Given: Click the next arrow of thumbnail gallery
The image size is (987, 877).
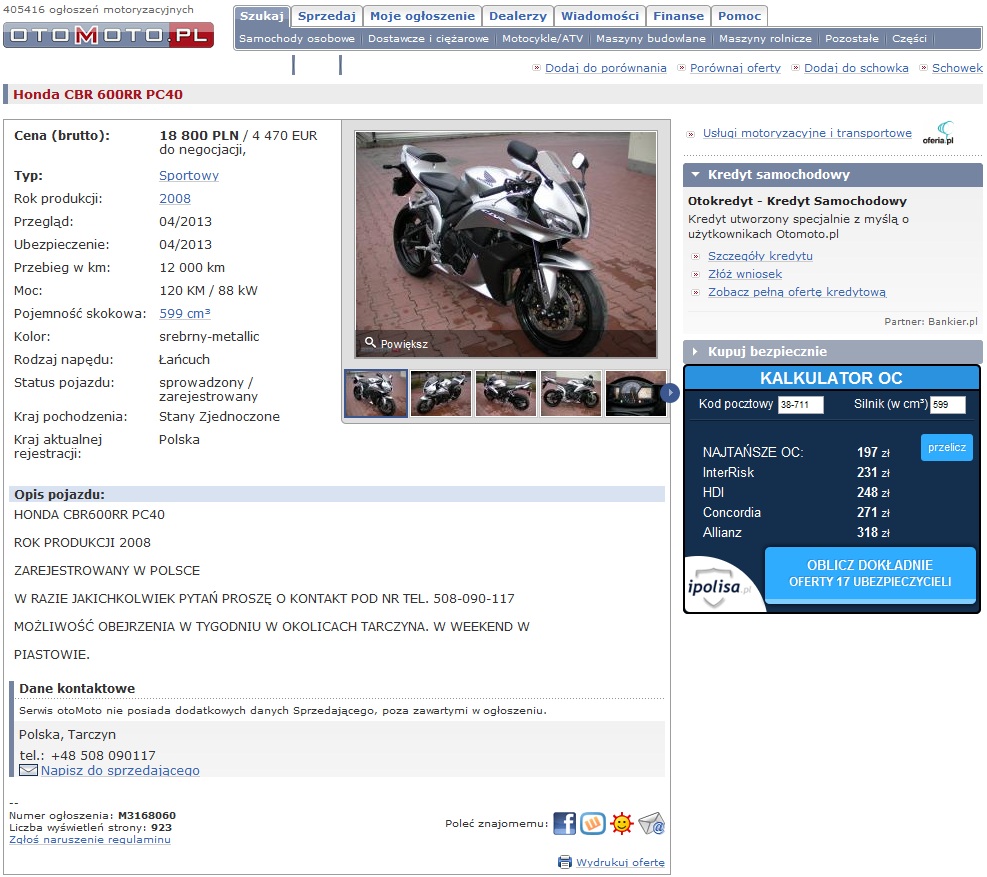Looking at the screenshot, I should (x=672, y=393).
